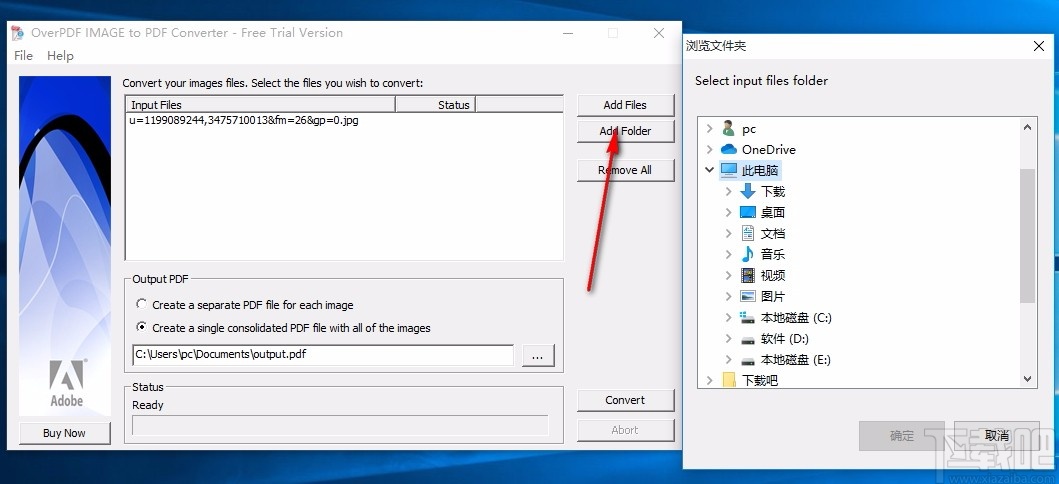Click the Add Folder button
Image resolution: width=1059 pixels, height=484 pixels.
click(x=625, y=131)
